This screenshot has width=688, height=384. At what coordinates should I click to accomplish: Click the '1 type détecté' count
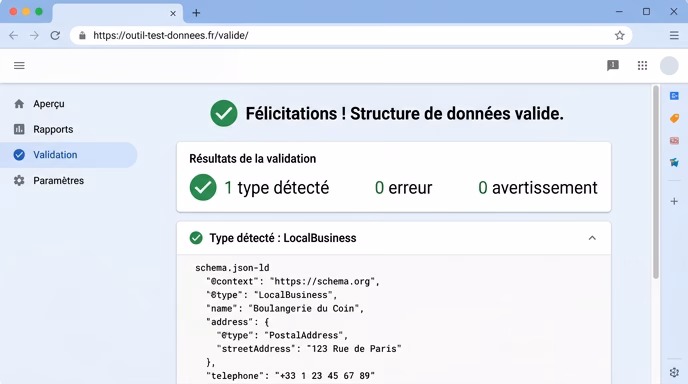point(276,188)
